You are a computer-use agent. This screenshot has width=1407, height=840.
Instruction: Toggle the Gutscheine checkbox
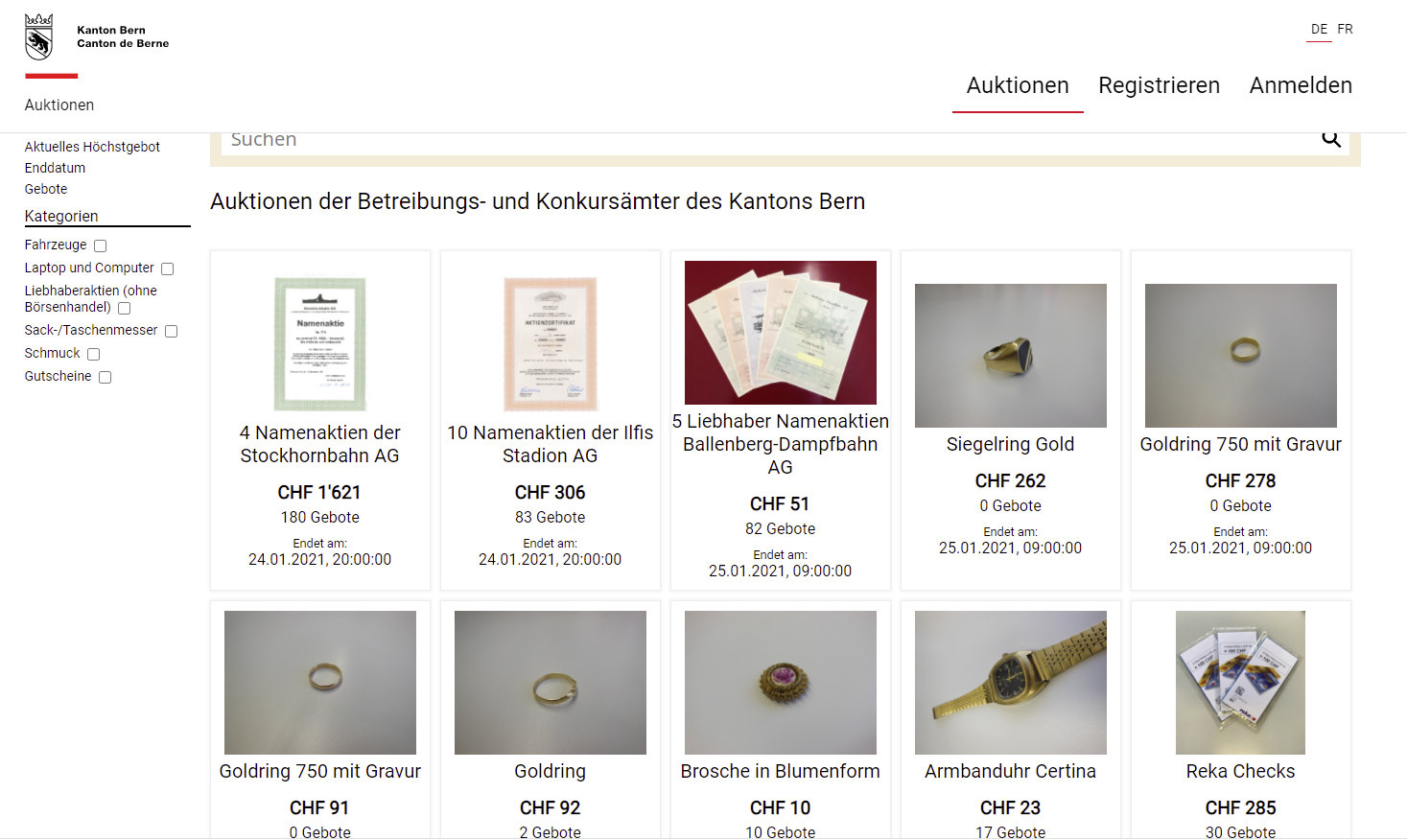click(105, 378)
